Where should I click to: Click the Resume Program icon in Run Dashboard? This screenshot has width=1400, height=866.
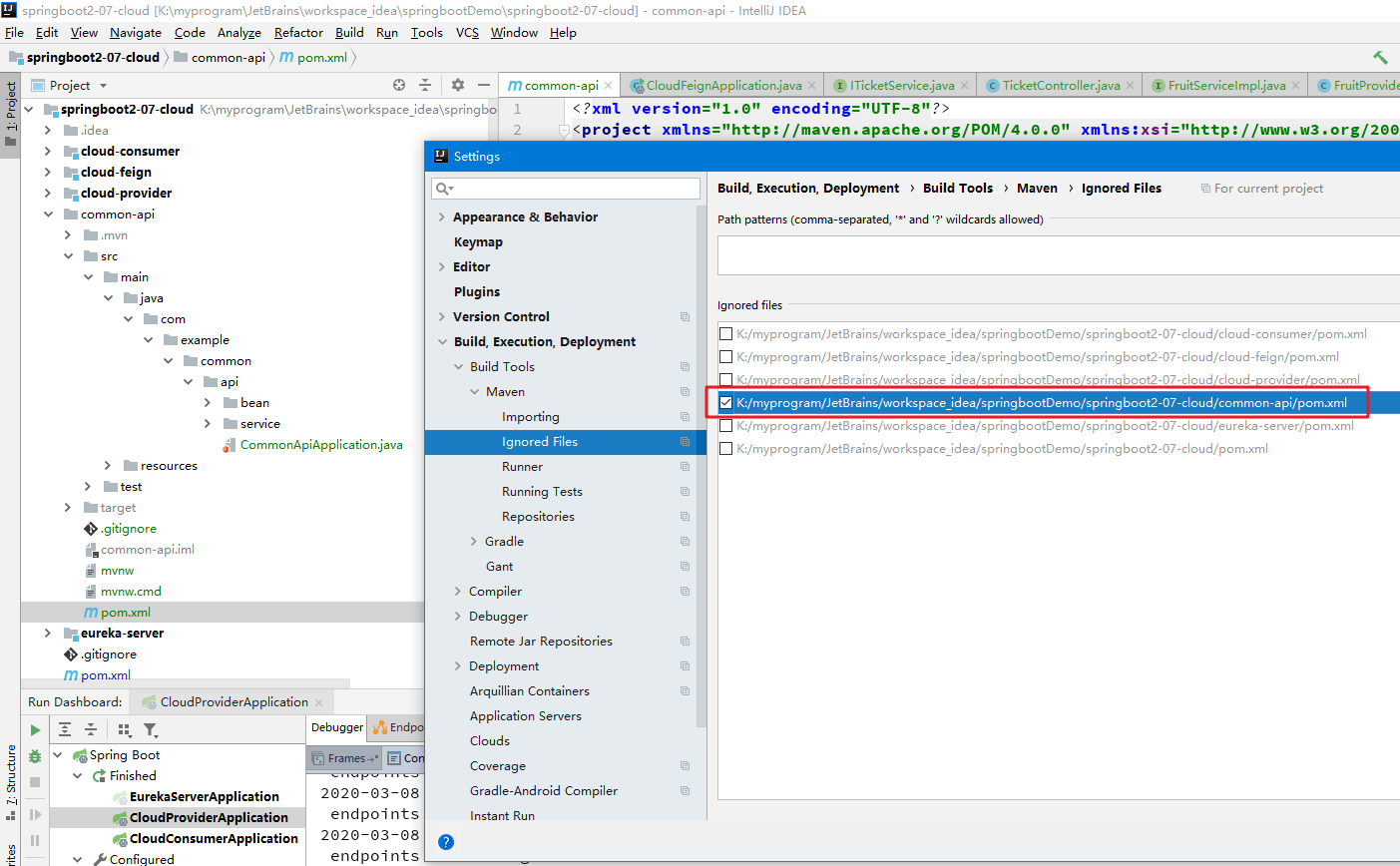35,814
